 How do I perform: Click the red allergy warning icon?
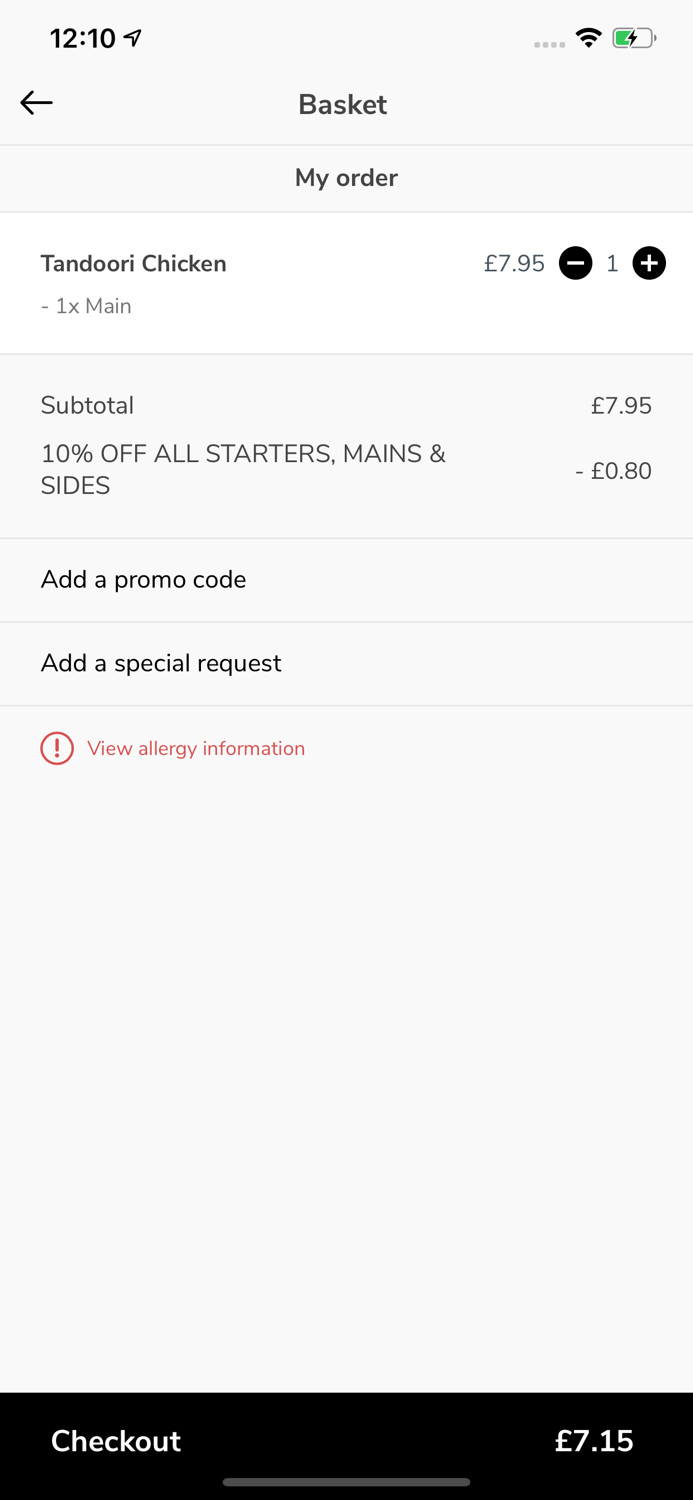pos(57,748)
